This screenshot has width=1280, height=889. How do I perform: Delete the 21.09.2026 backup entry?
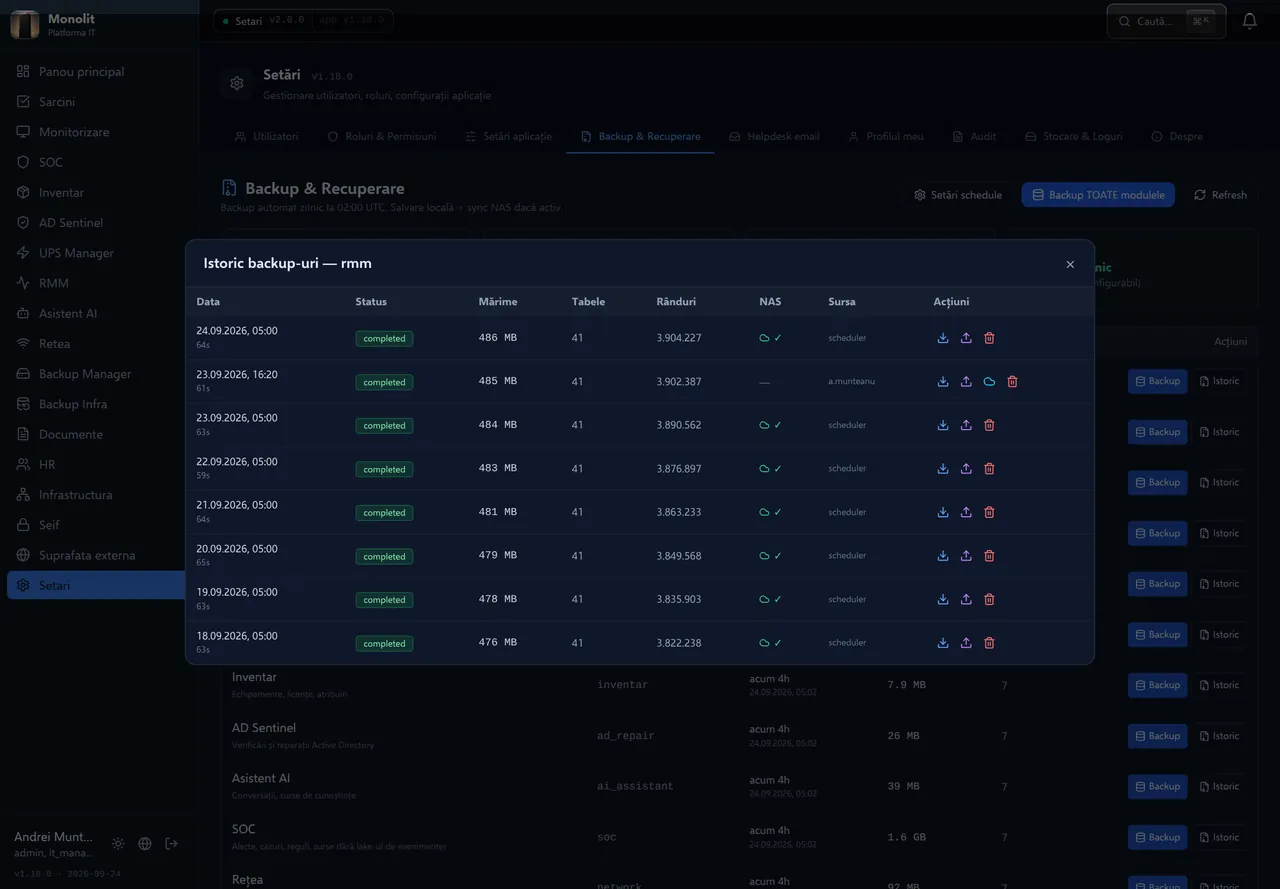pos(989,512)
